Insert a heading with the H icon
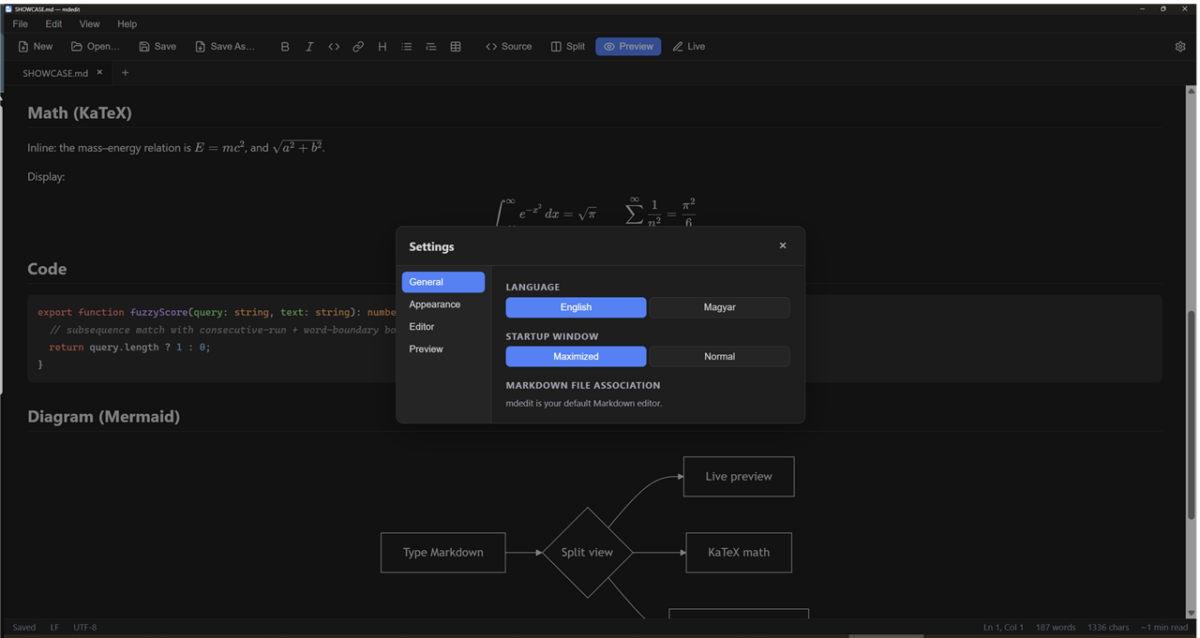 382,46
